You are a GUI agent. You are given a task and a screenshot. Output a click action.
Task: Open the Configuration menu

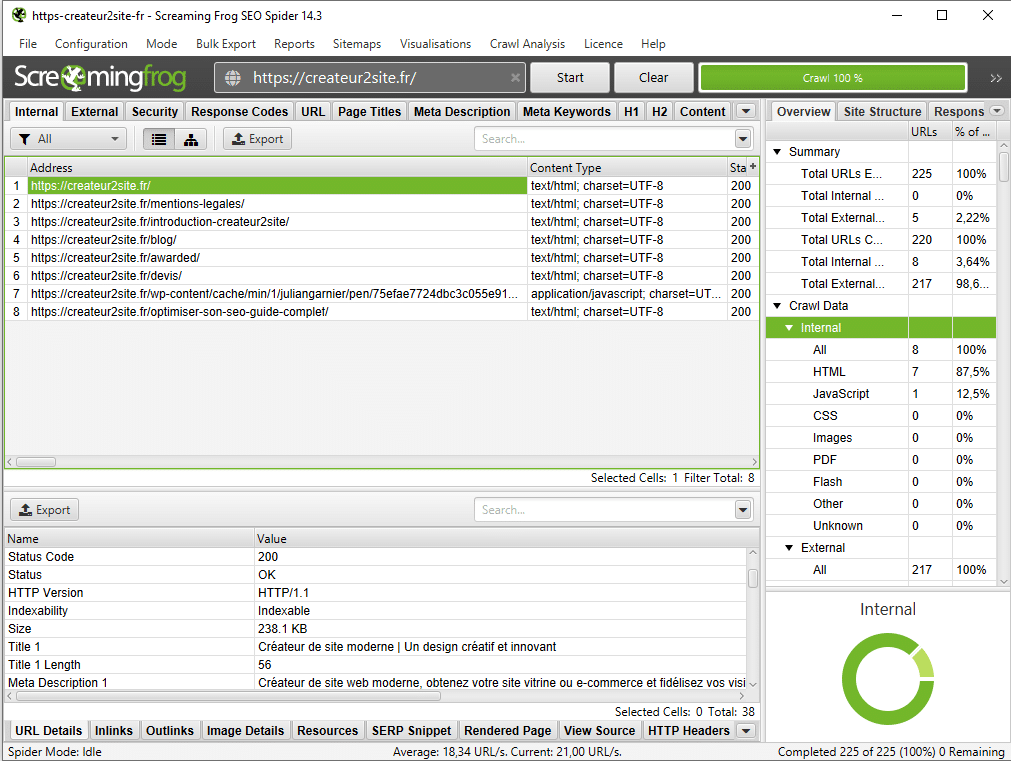(x=91, y=44)
